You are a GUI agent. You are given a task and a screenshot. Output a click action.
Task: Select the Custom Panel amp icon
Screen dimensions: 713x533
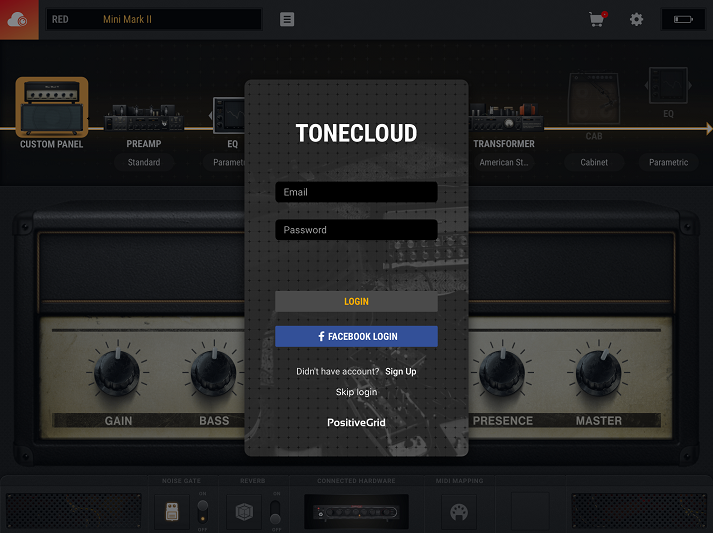coord(51,108)
